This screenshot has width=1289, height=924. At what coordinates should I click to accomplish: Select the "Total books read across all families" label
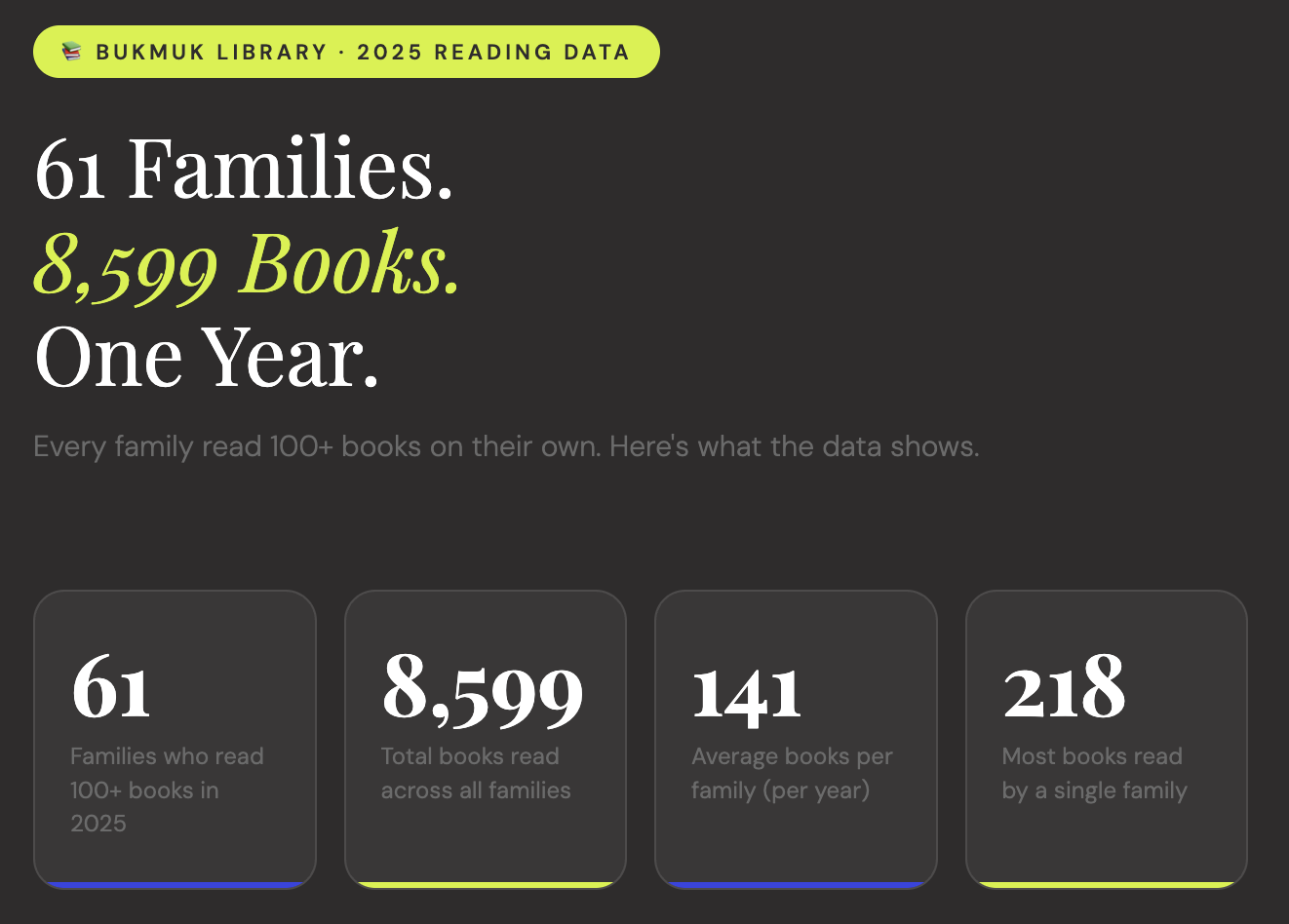[476, 773]
